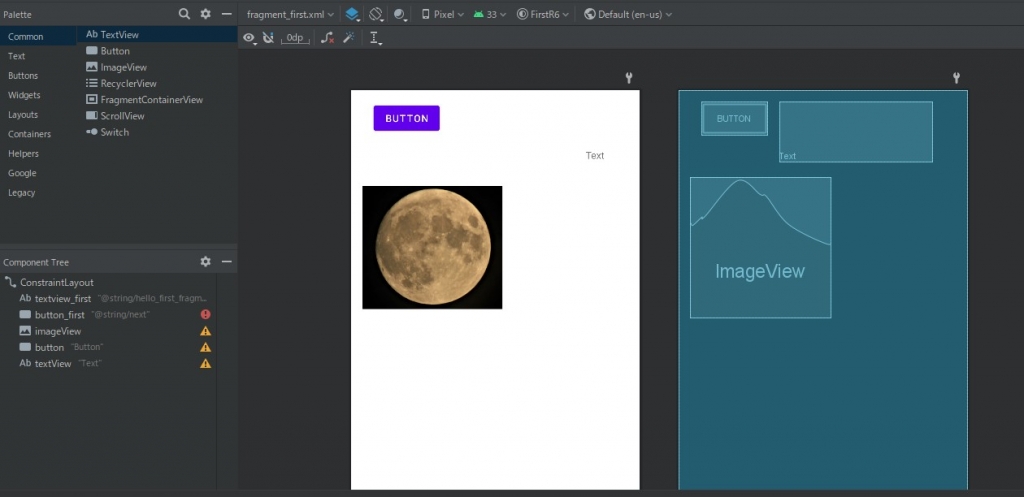Select the Widgets palette category
This screenshot has width=1024, height=497.
click(x=24, y=95)
